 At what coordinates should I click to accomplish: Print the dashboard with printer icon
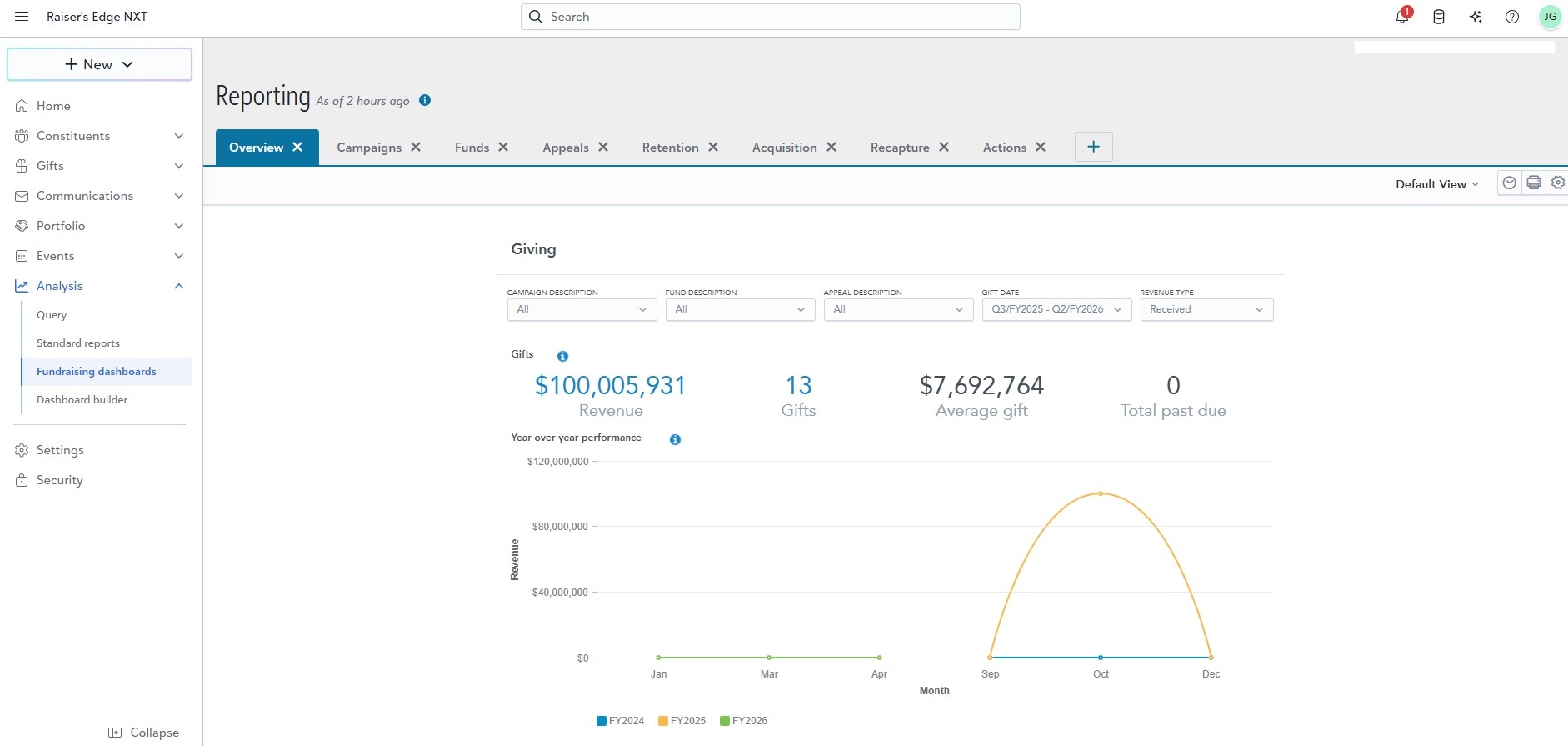(x=1534, y=183)
